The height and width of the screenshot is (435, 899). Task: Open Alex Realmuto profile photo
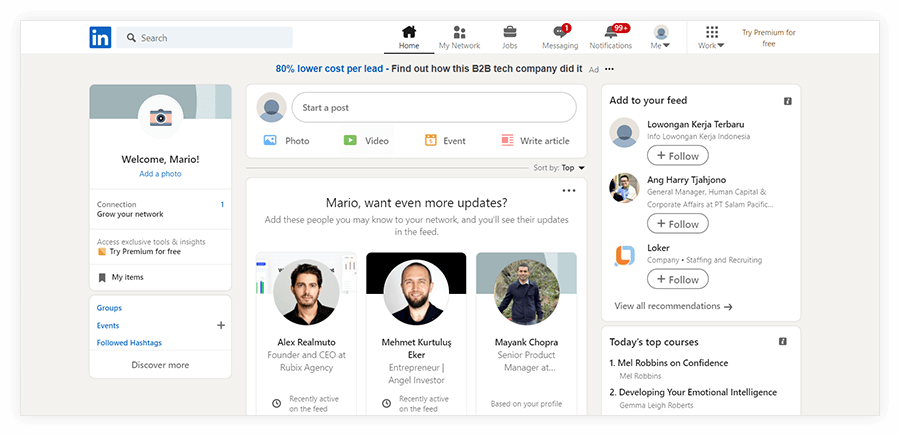pos(307,292)
